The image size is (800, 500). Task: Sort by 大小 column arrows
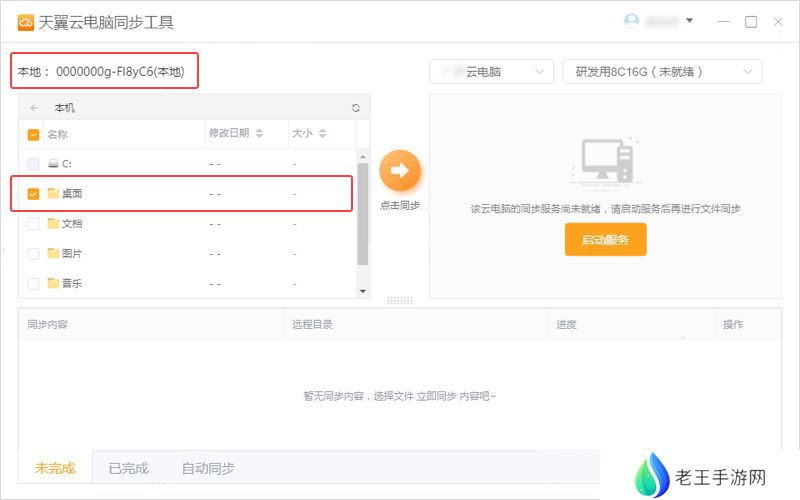point(322,133)
